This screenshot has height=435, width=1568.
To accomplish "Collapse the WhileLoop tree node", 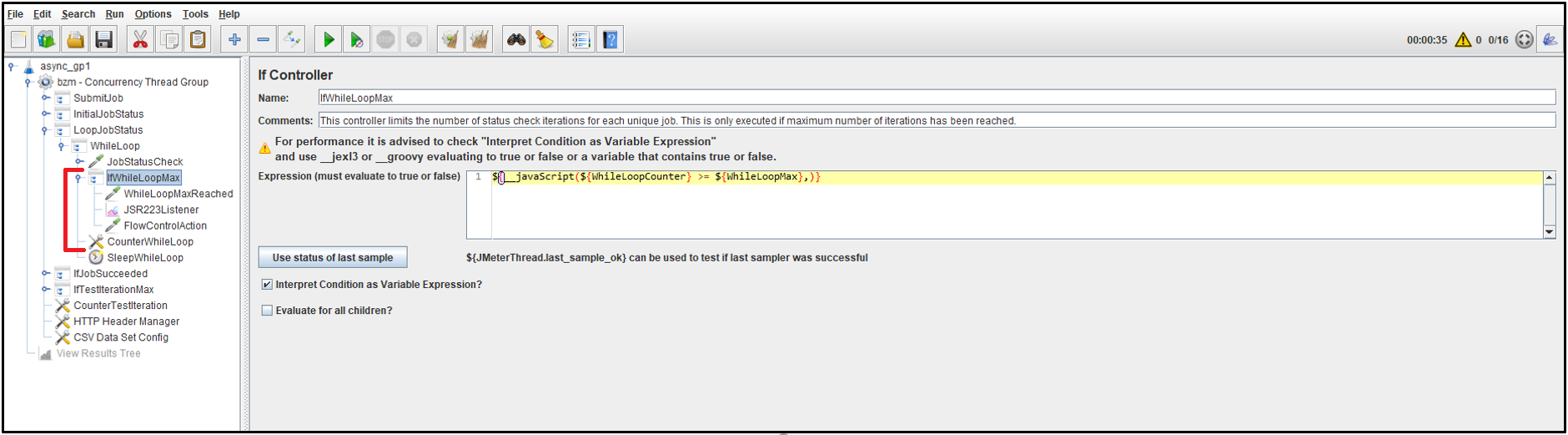I will [62, 145].
